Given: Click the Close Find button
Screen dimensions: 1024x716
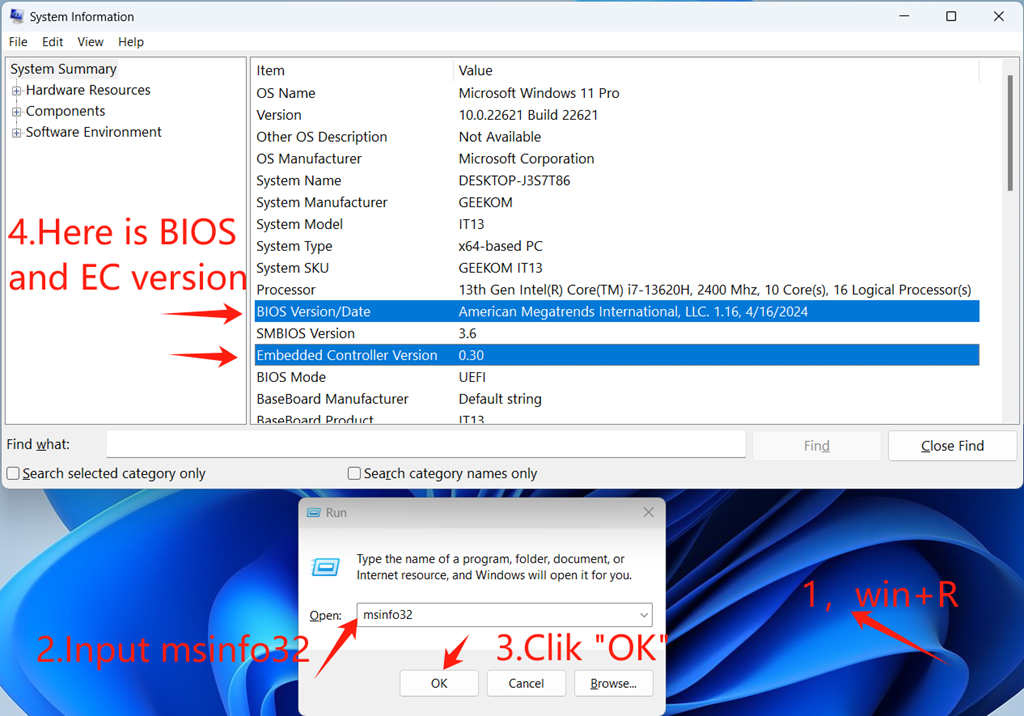Looking at the screenshot, I should coord(951,445).
